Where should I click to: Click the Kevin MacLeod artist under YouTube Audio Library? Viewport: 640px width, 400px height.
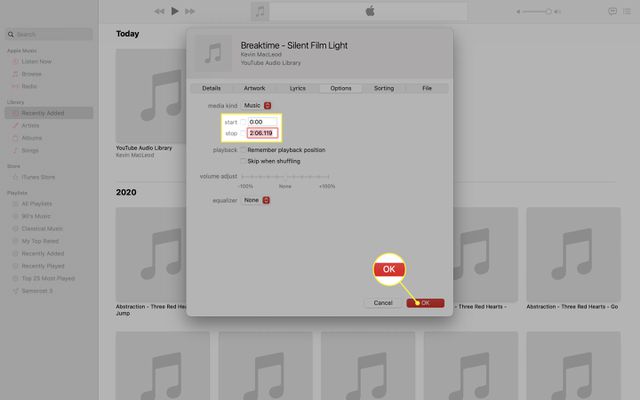pyautogui.click(x=135, y=155)
